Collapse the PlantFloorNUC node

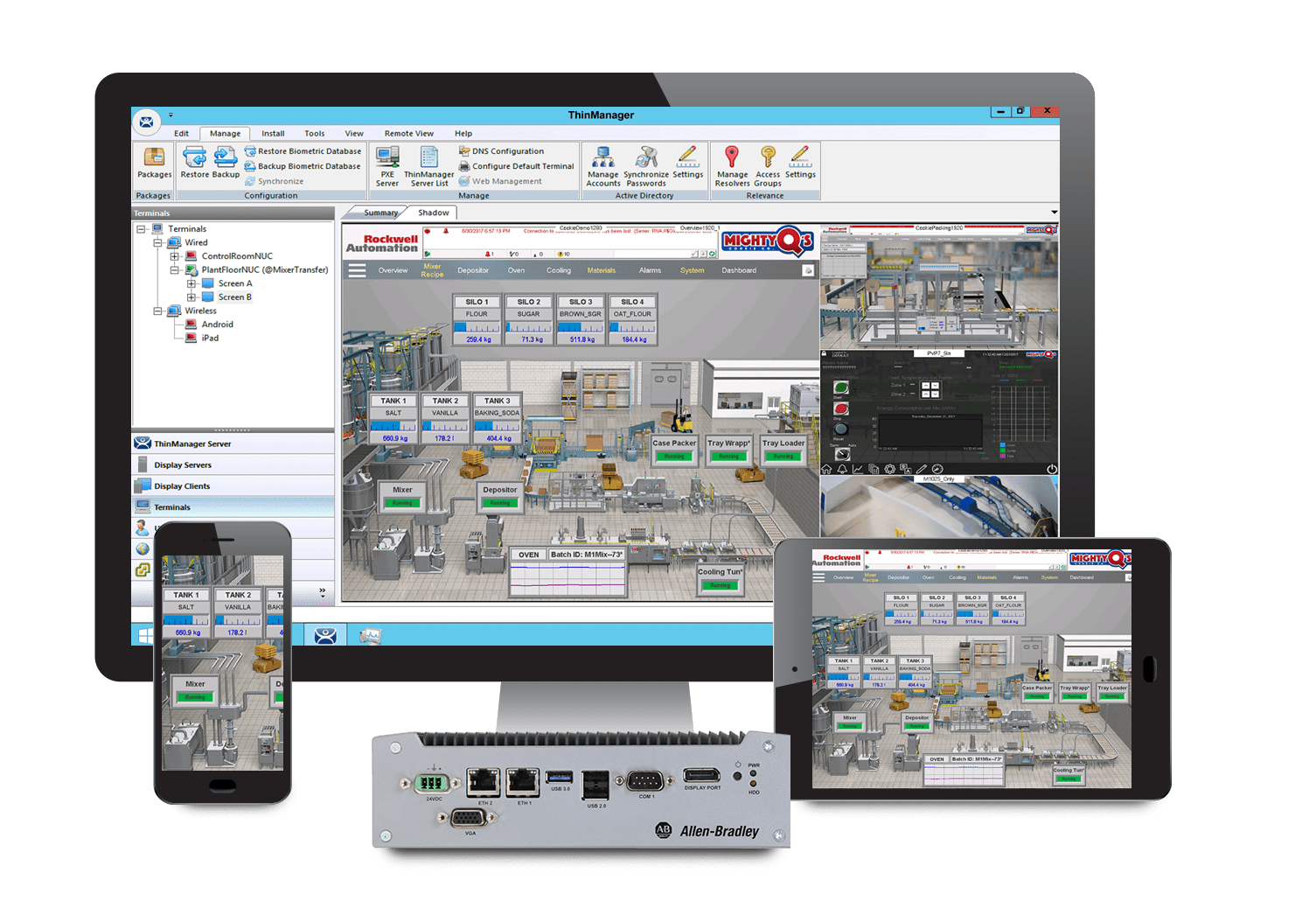point(174,270)
